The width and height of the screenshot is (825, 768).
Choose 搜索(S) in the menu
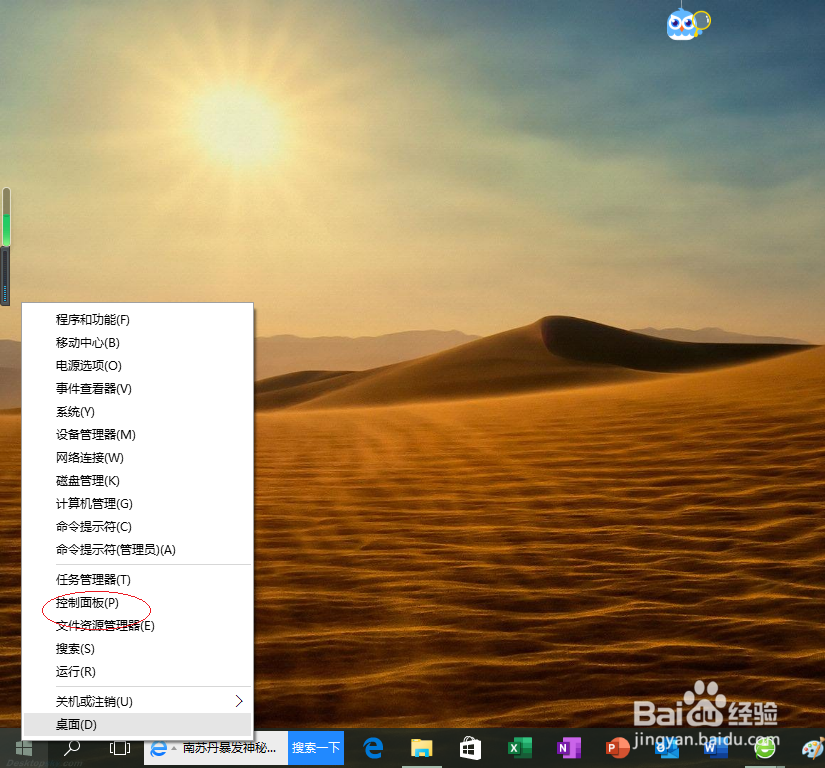(137, 649)
